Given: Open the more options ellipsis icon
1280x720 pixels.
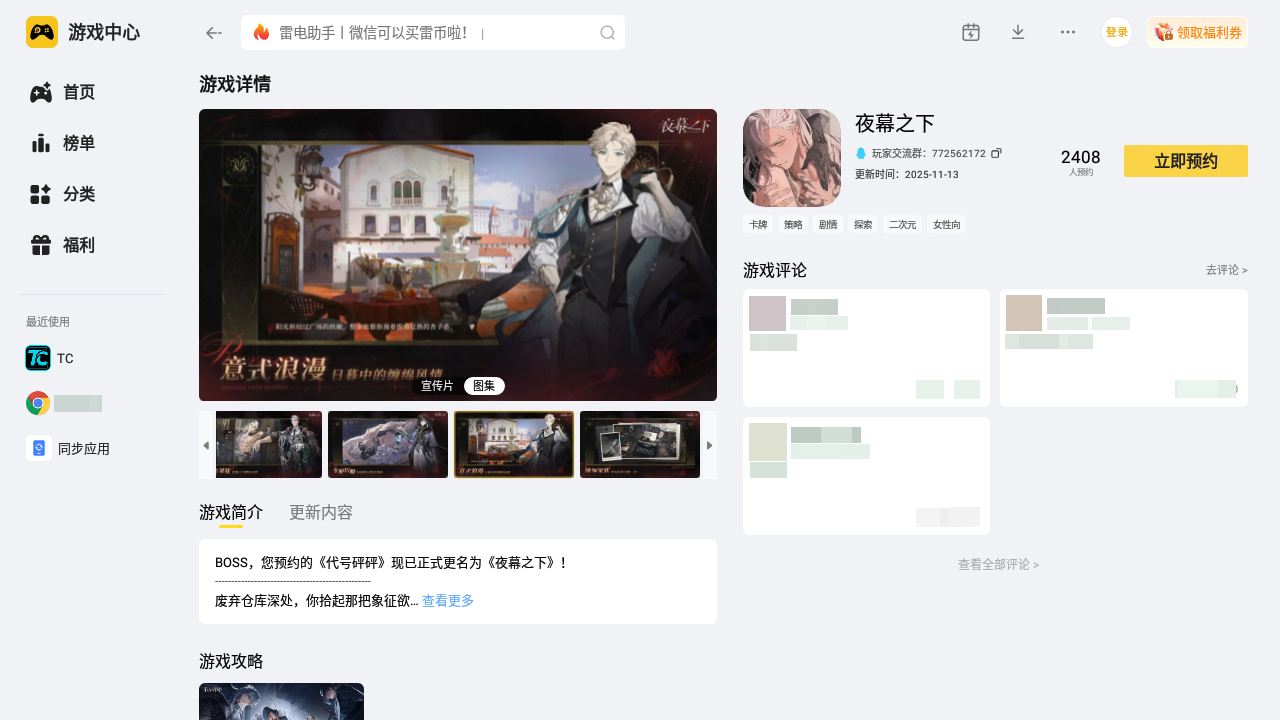Looking at the screenshot, I should pyautogui.click(x=1068, y=32).
